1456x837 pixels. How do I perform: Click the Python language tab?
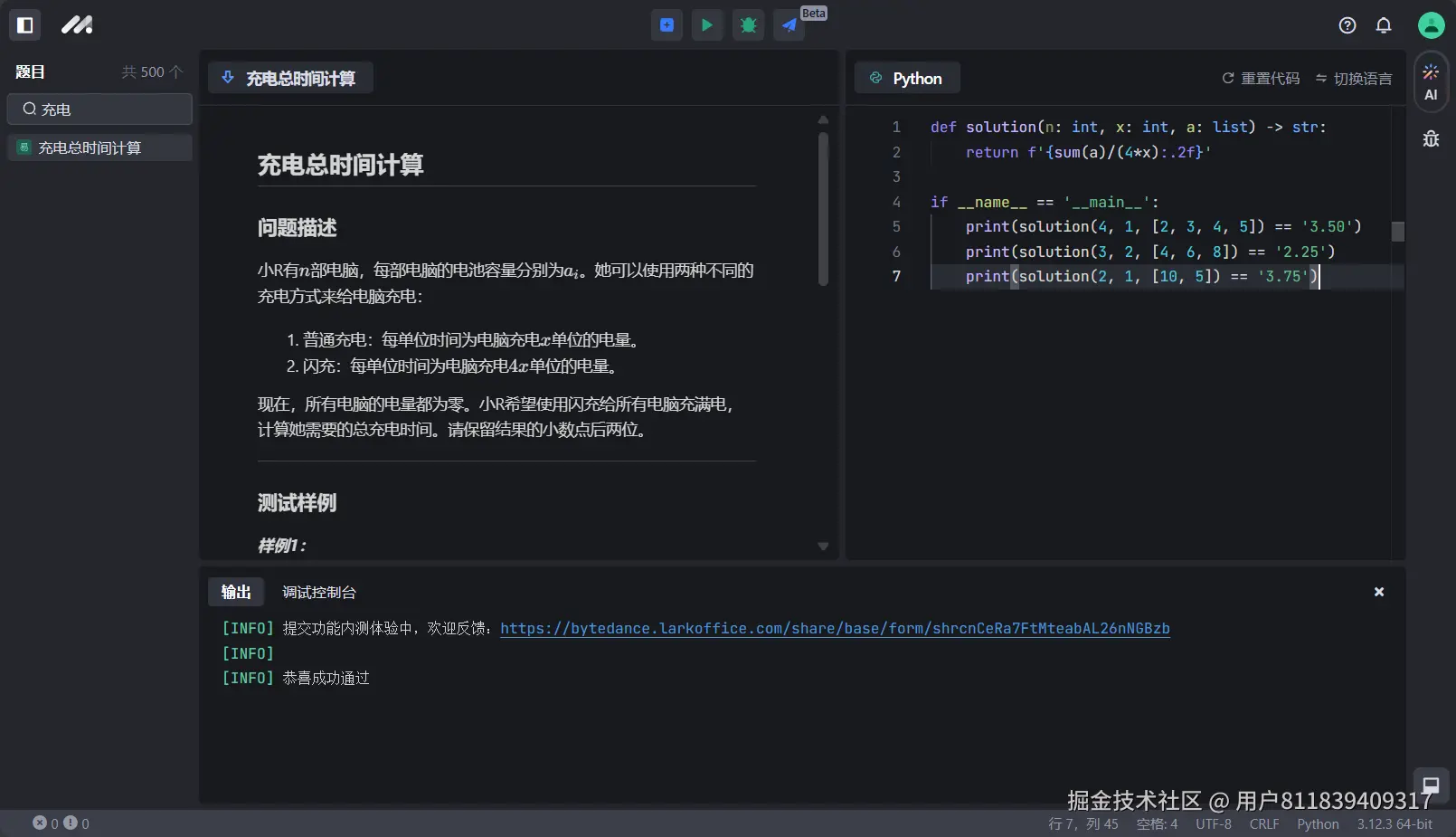(907, 79)
